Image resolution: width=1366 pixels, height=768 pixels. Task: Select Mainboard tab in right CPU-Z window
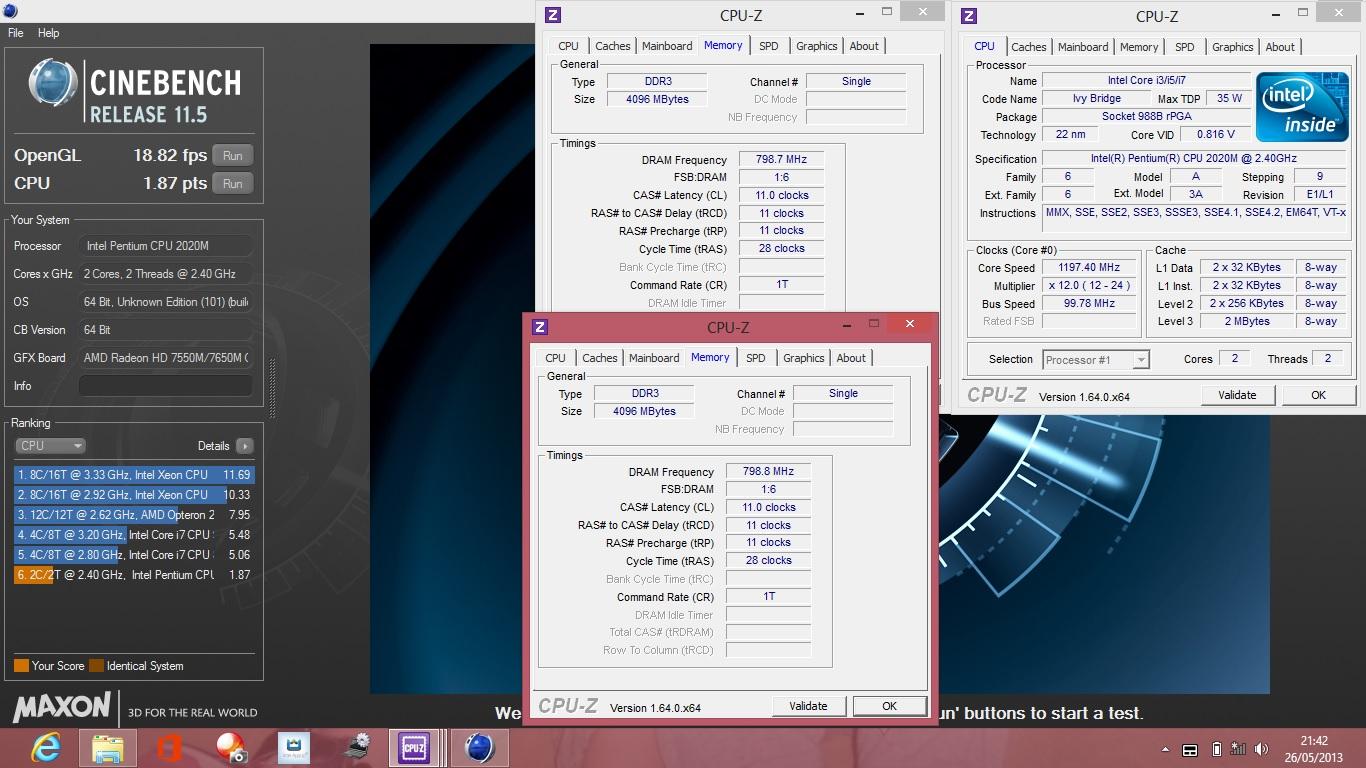coord(1083,47)
